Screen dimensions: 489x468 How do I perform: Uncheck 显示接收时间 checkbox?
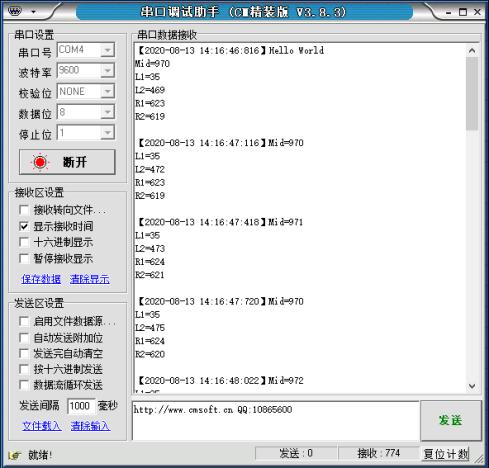coord(24,226)
